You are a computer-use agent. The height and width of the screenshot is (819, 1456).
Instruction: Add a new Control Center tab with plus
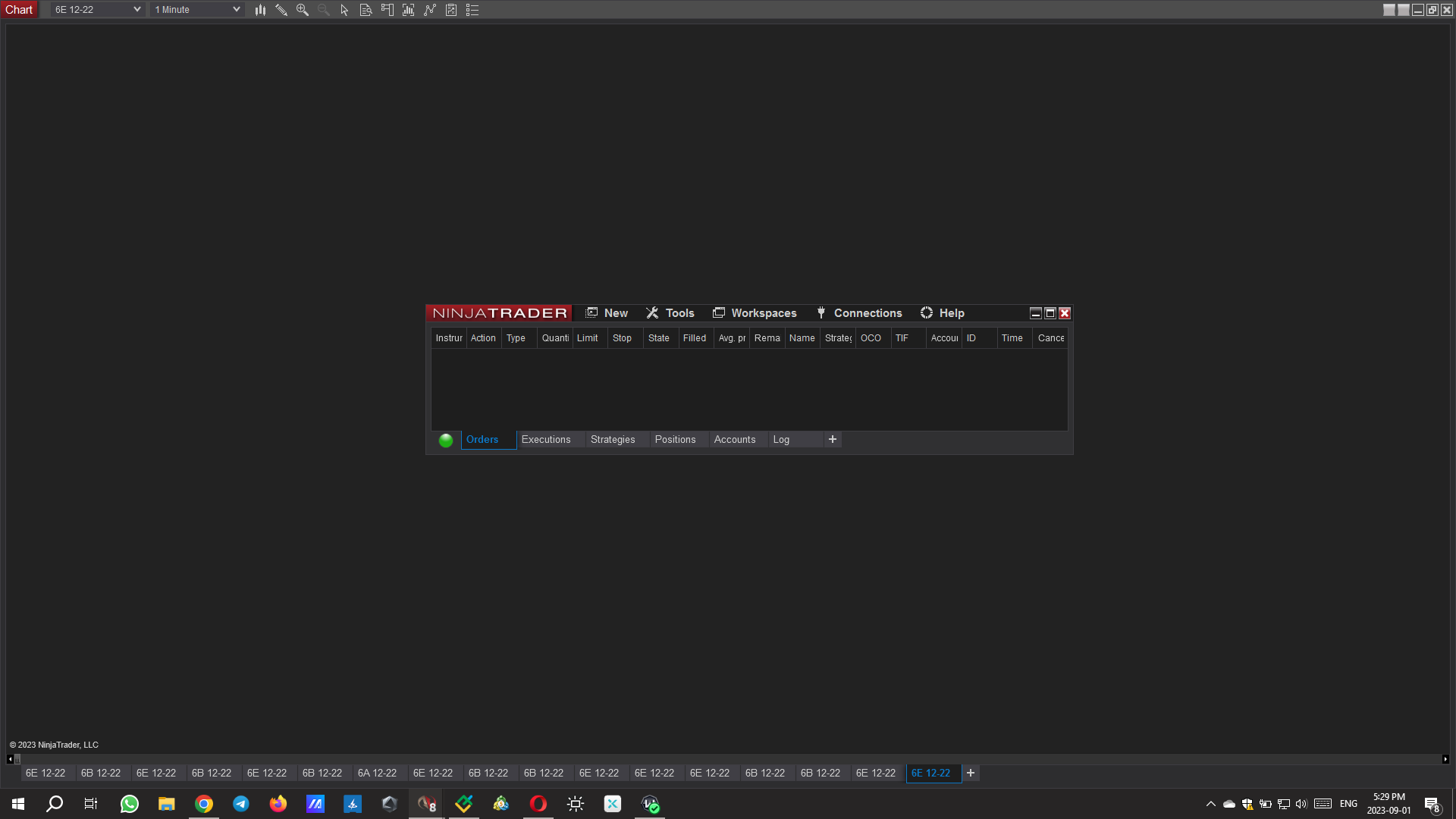tap(833, 440)
